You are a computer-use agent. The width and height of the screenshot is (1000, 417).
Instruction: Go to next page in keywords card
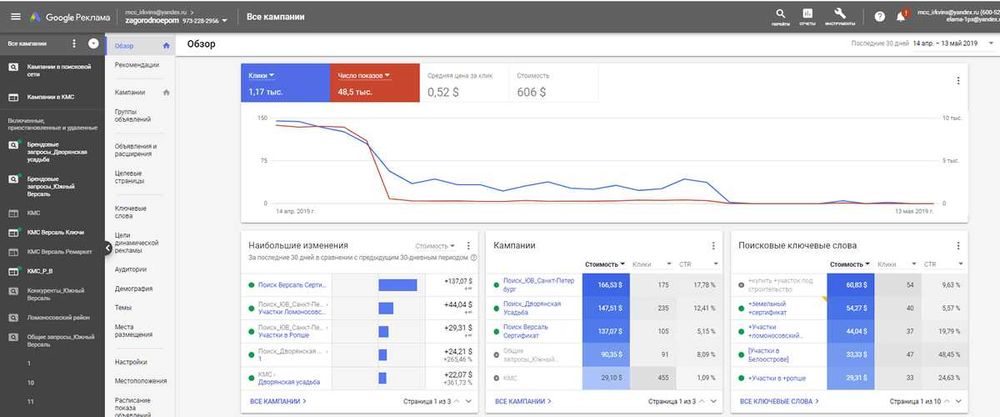pyautogui.click(x=959, y=402)
